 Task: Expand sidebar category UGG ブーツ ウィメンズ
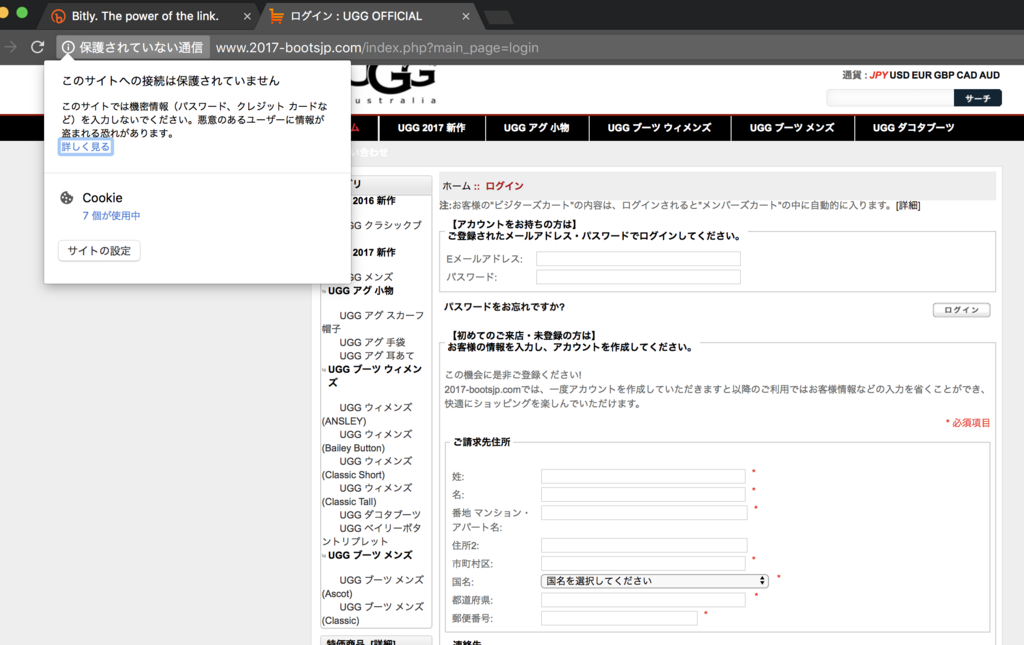[x=375, y=376]
